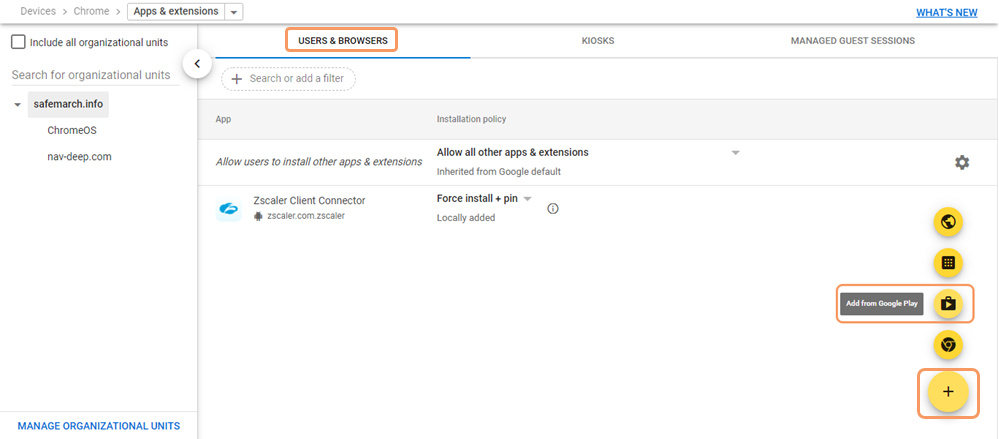The height and width of the screenshot is (439, 999).
Task: Toggle Include all organizational units checkbox
Action: point(18,42)
